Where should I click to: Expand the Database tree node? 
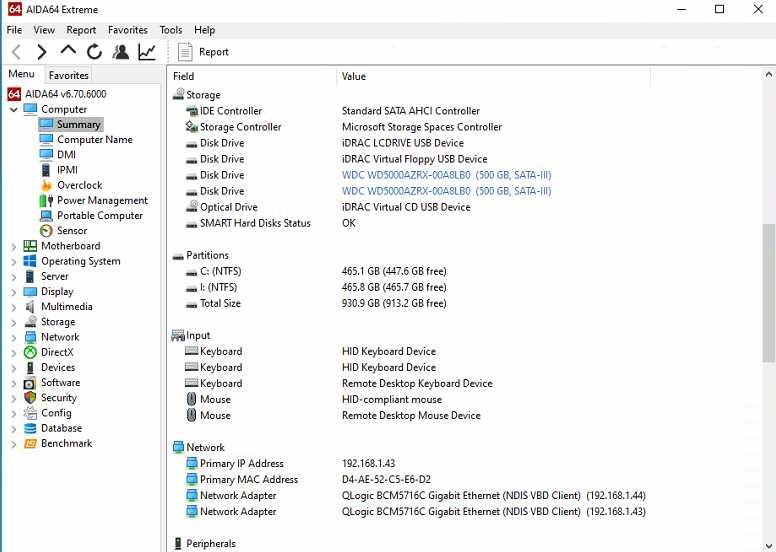(x=14, y=429)
